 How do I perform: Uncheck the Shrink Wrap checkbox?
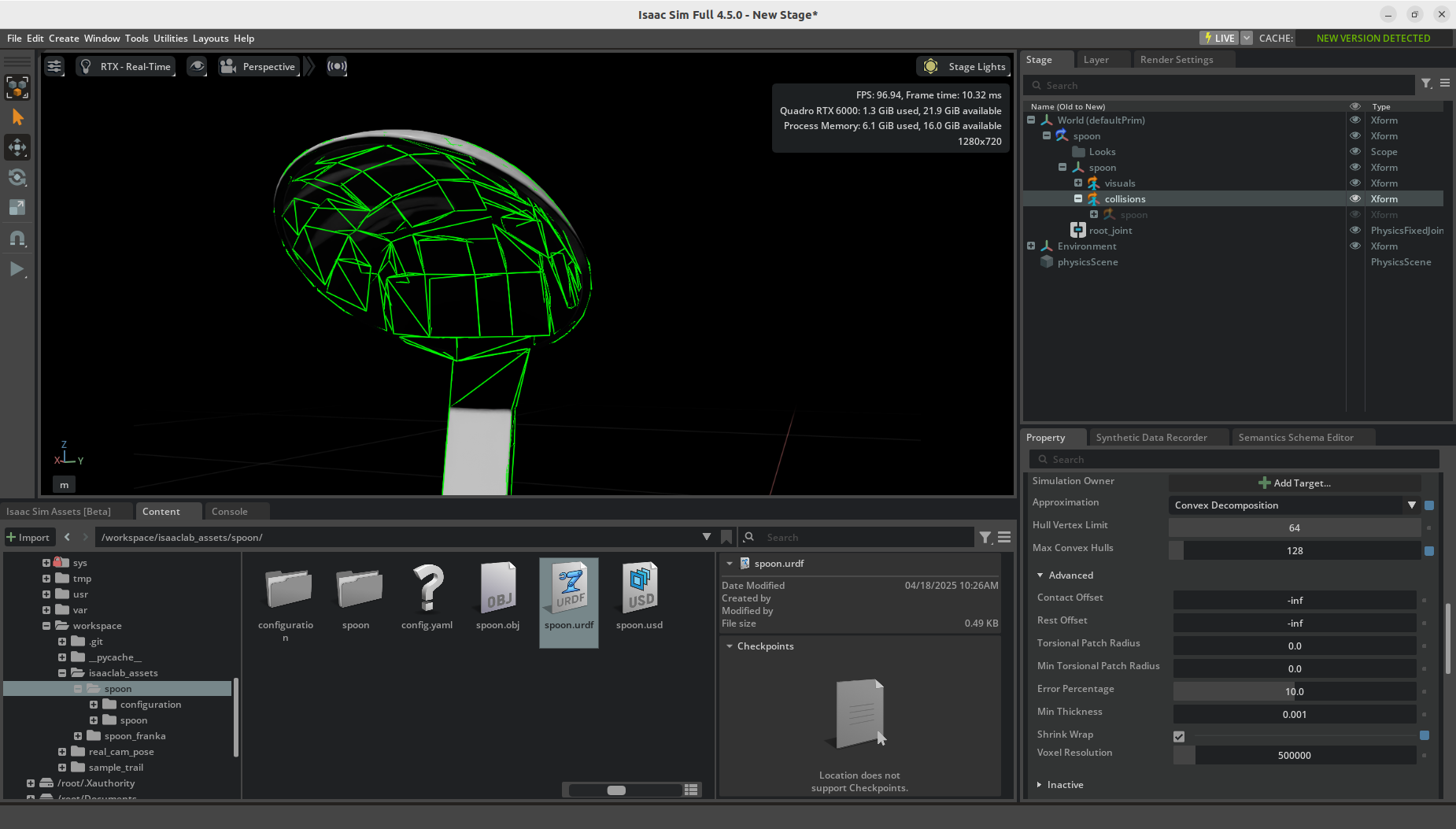click(1179, 737)
